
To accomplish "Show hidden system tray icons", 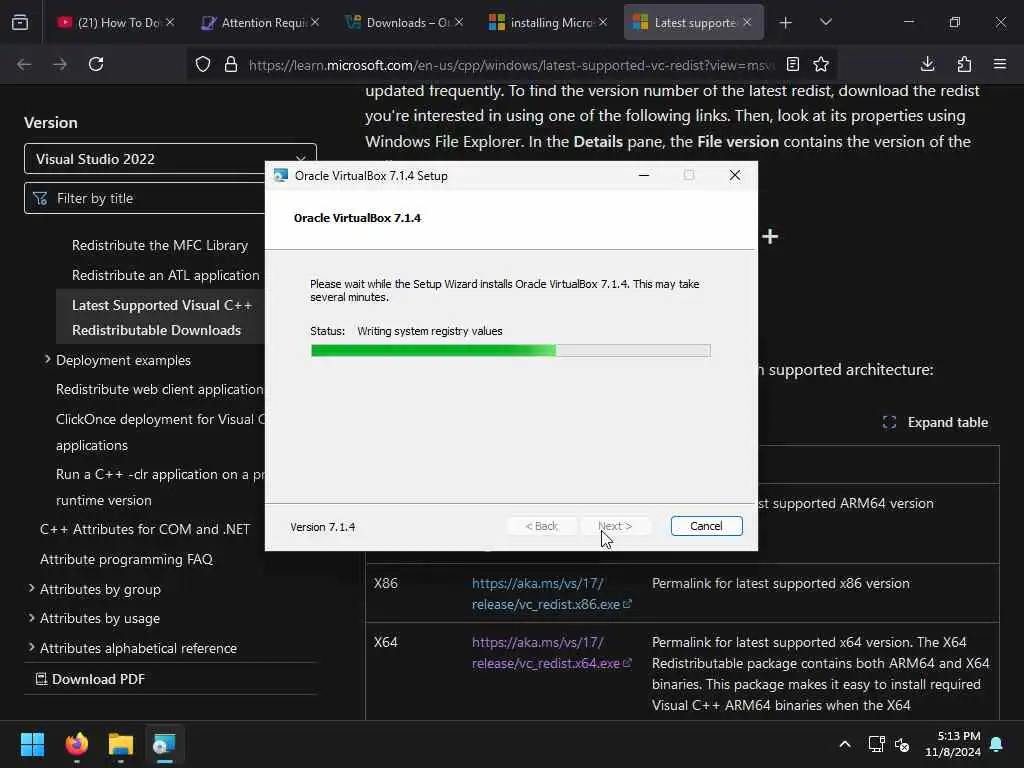I will pyautogui.click(x=845, y=744).
